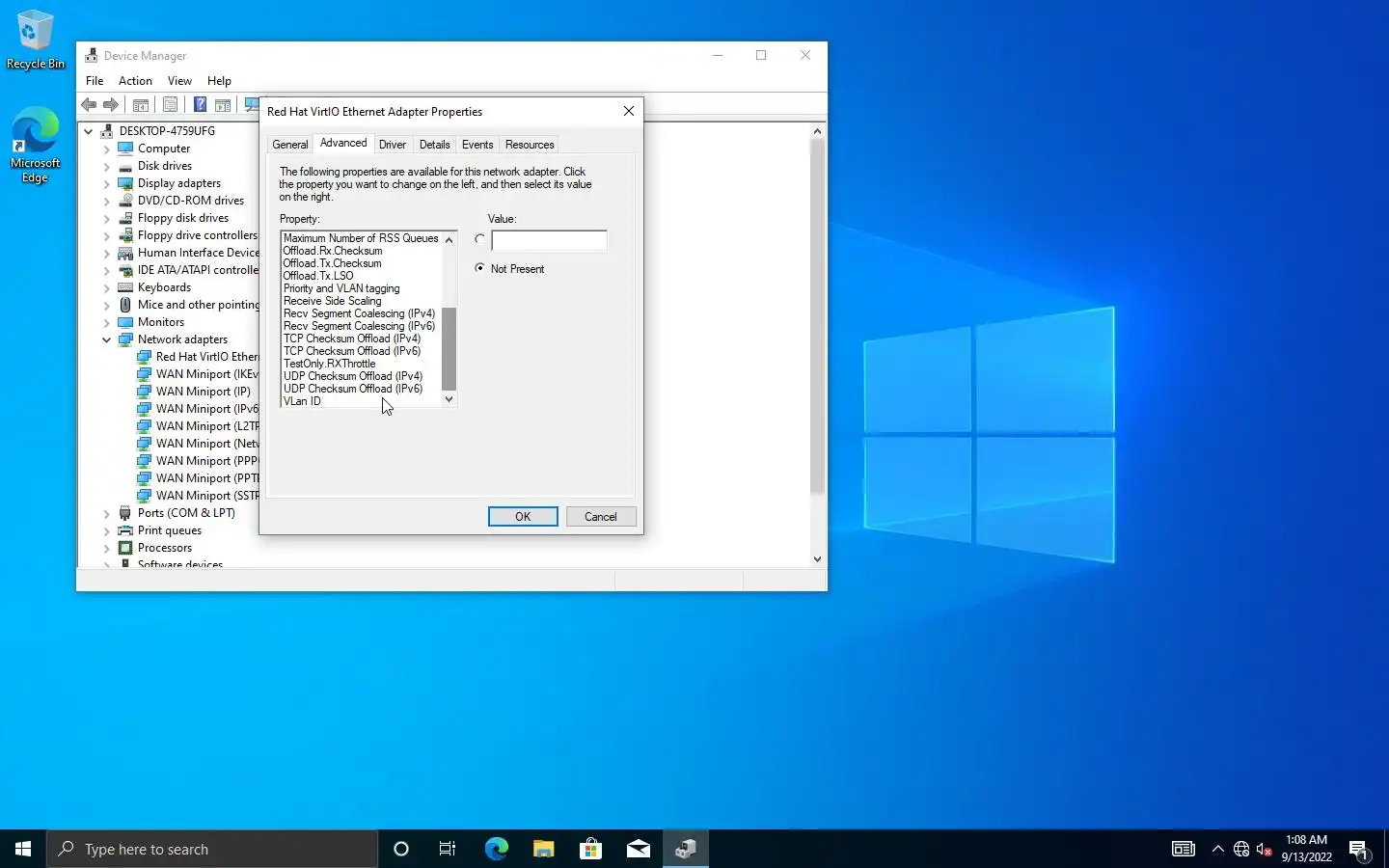
Task: Expand the Print queues tree node
Action: pyautogui.click(x=107, y=531)
